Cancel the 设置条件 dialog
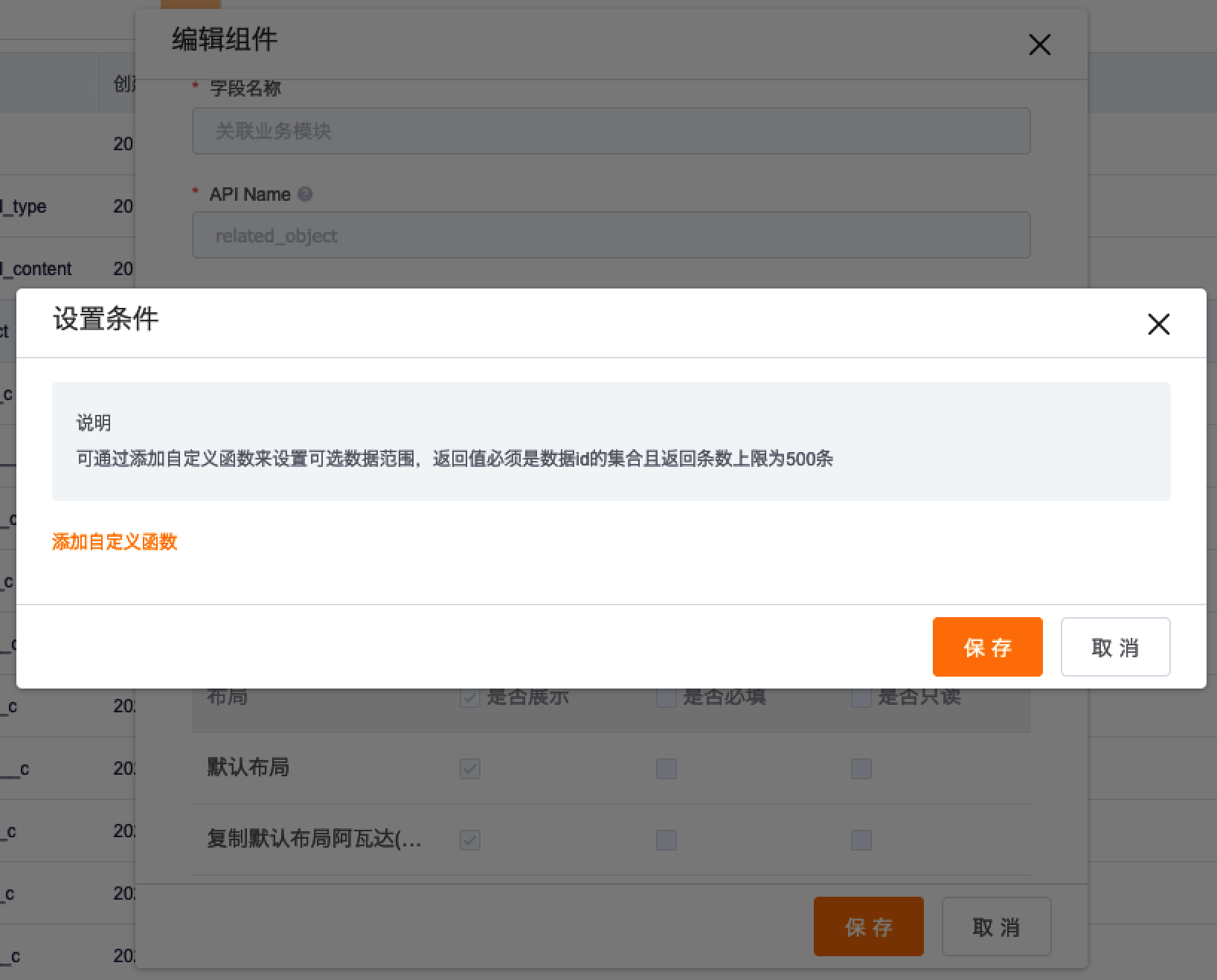Screen dimensions: 1217x980 pyautogui.click(x=1115, y=647)
